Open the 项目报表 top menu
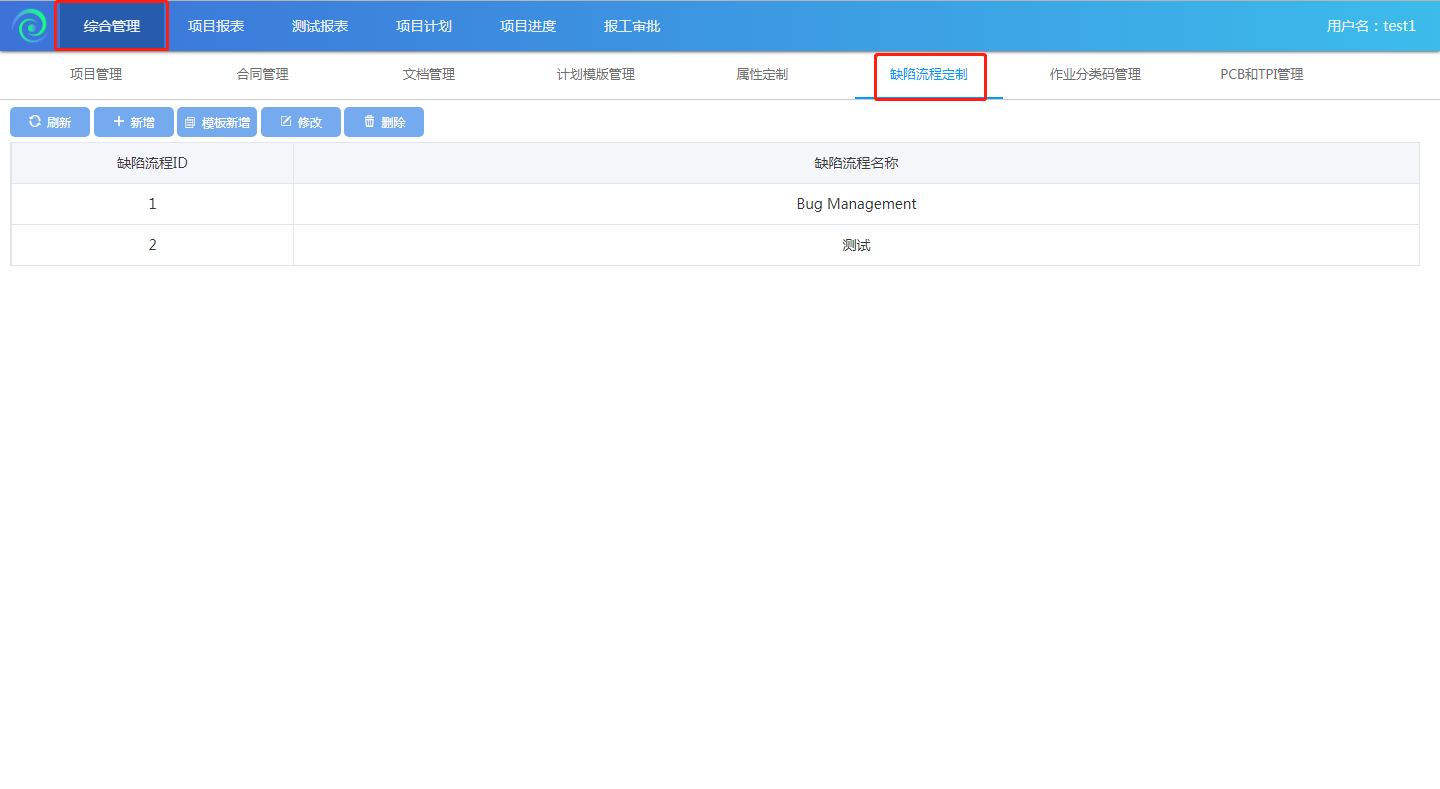This screenshot has height=789, width=1440. 216,26
